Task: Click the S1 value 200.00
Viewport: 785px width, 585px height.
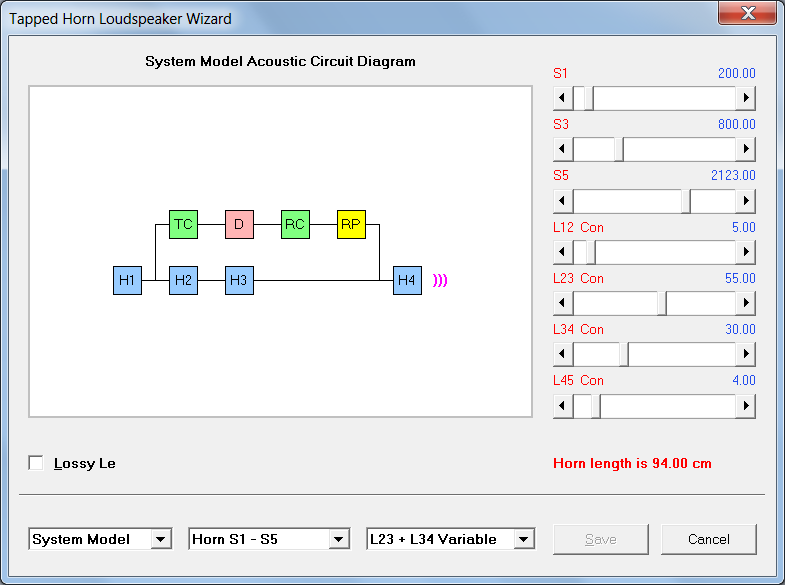Action: (736, 74)
